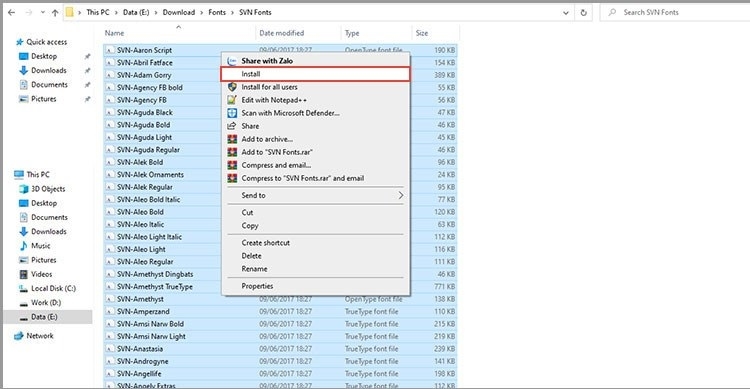Select the SVN-Alek Ornaments file
The height and width of the screenshot is (389, 750).
coord(150,175)
